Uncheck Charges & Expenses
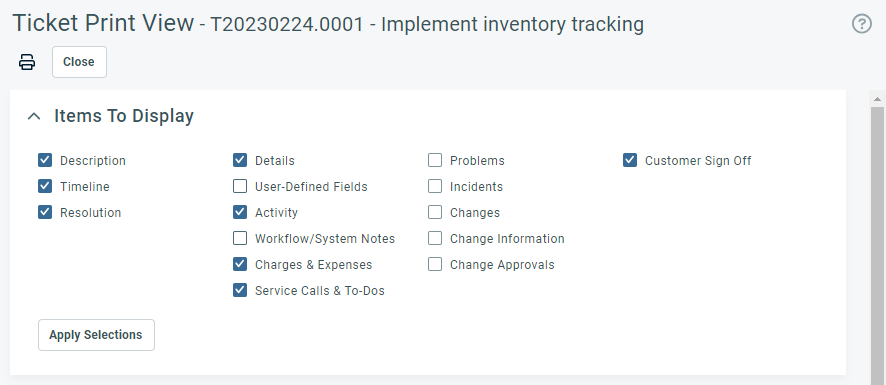The height and width of the screenshot is (385, 886). pyautogui.click(x=240, y=265)
